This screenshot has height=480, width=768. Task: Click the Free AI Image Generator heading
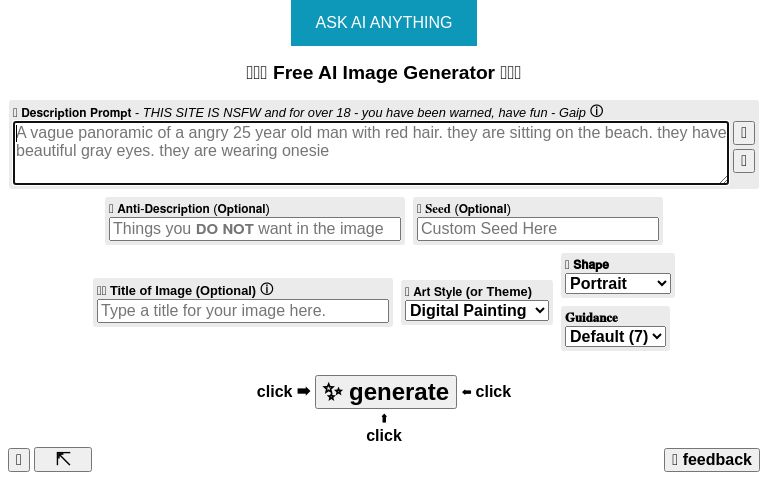(384, 73)
